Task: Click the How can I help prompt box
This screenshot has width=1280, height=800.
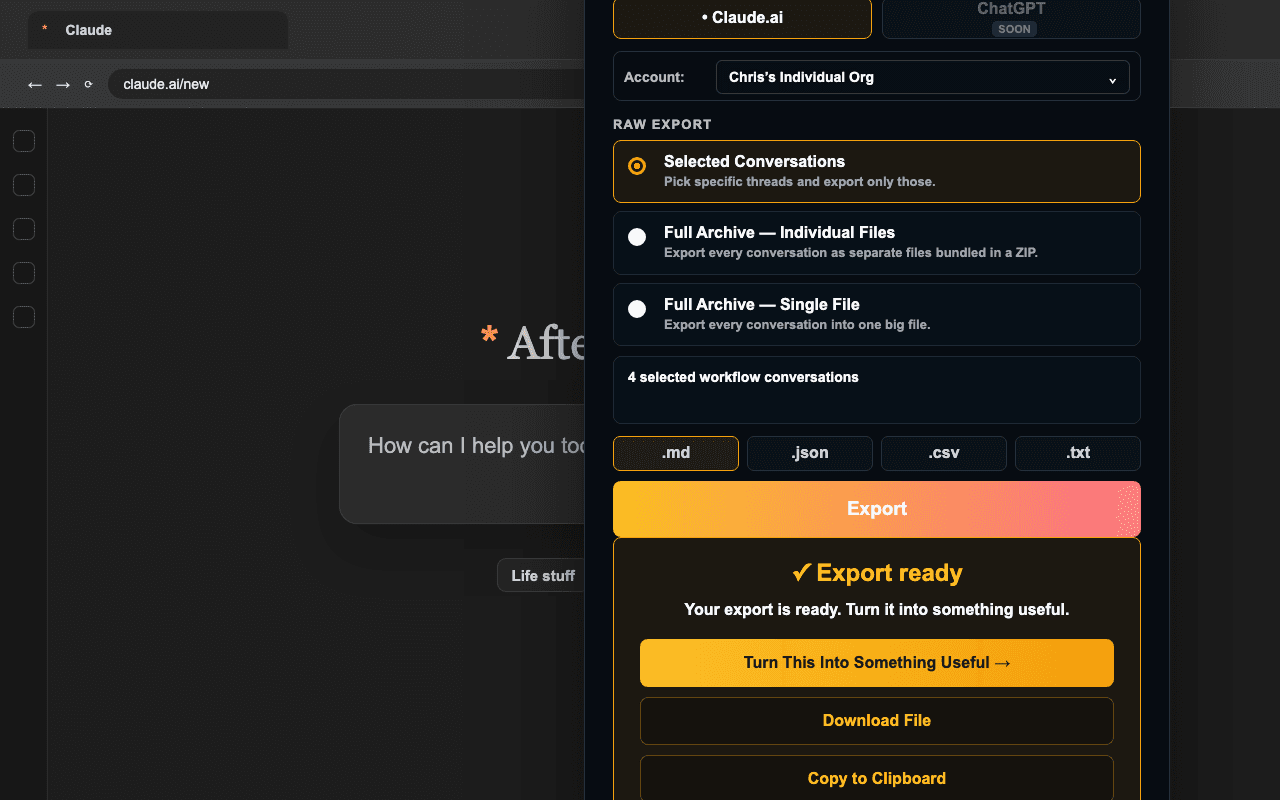Action: coord(462,464)
